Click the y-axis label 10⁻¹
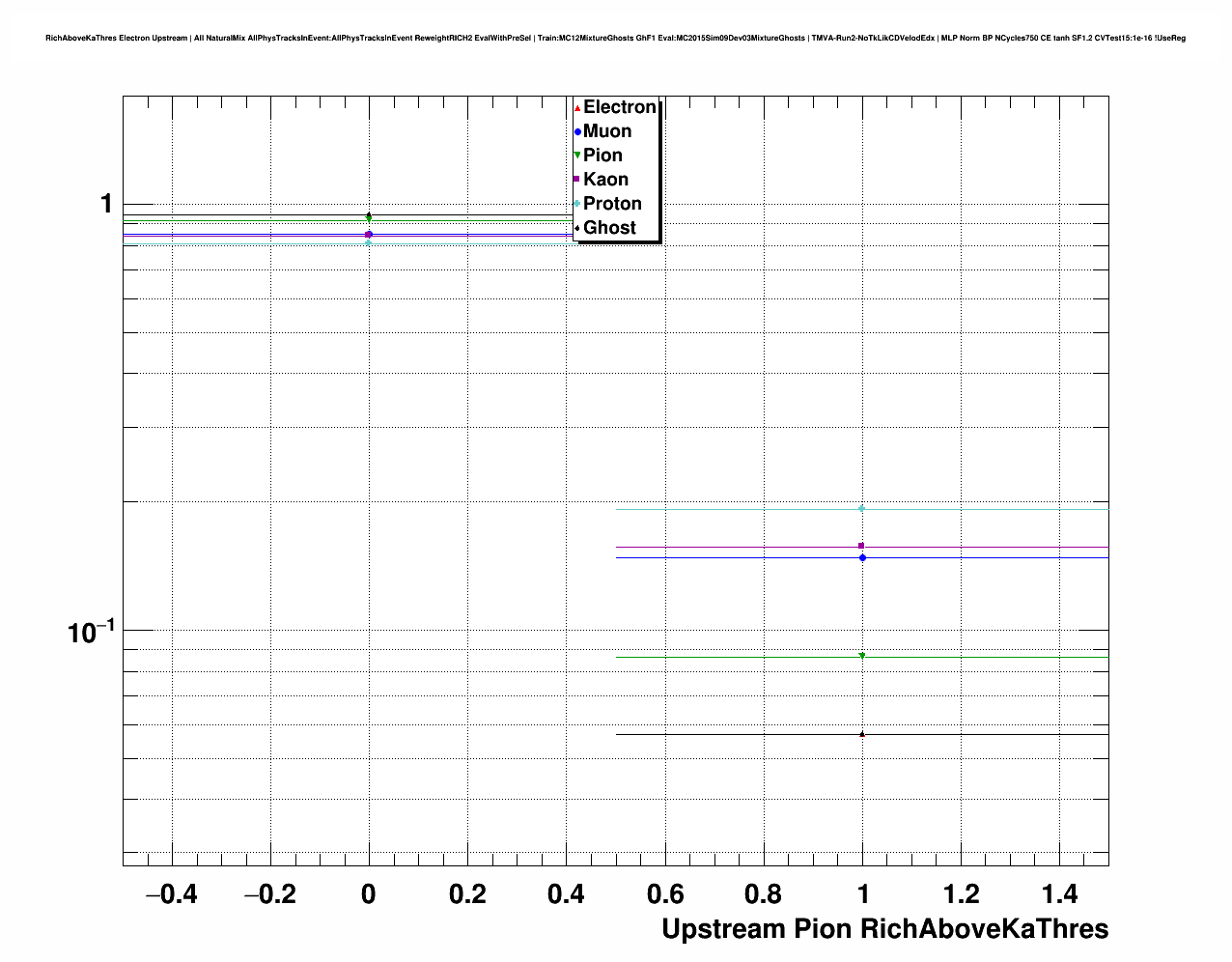The image size is (1232, 962). [x=91, y=633]
